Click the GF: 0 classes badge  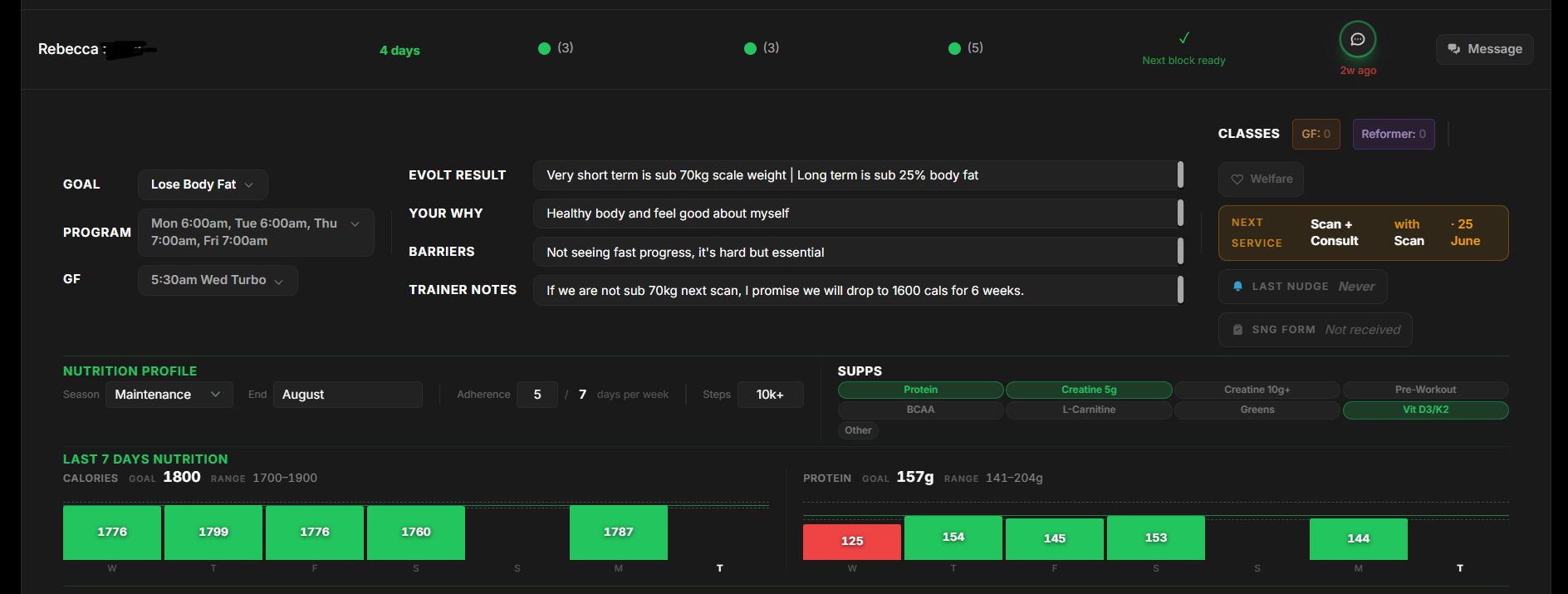(1316, 134)
